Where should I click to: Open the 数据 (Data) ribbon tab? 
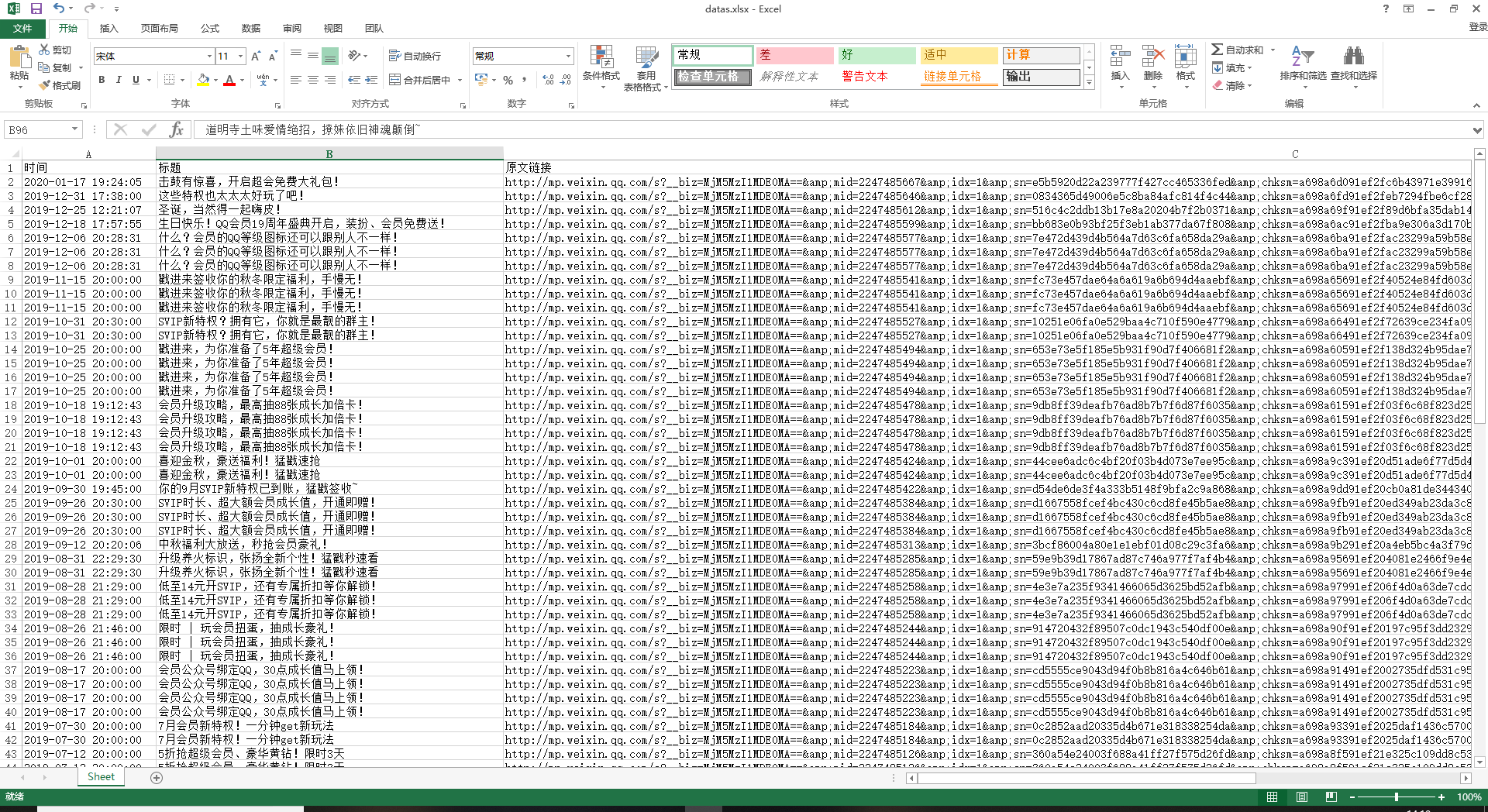tap(250, 29)
